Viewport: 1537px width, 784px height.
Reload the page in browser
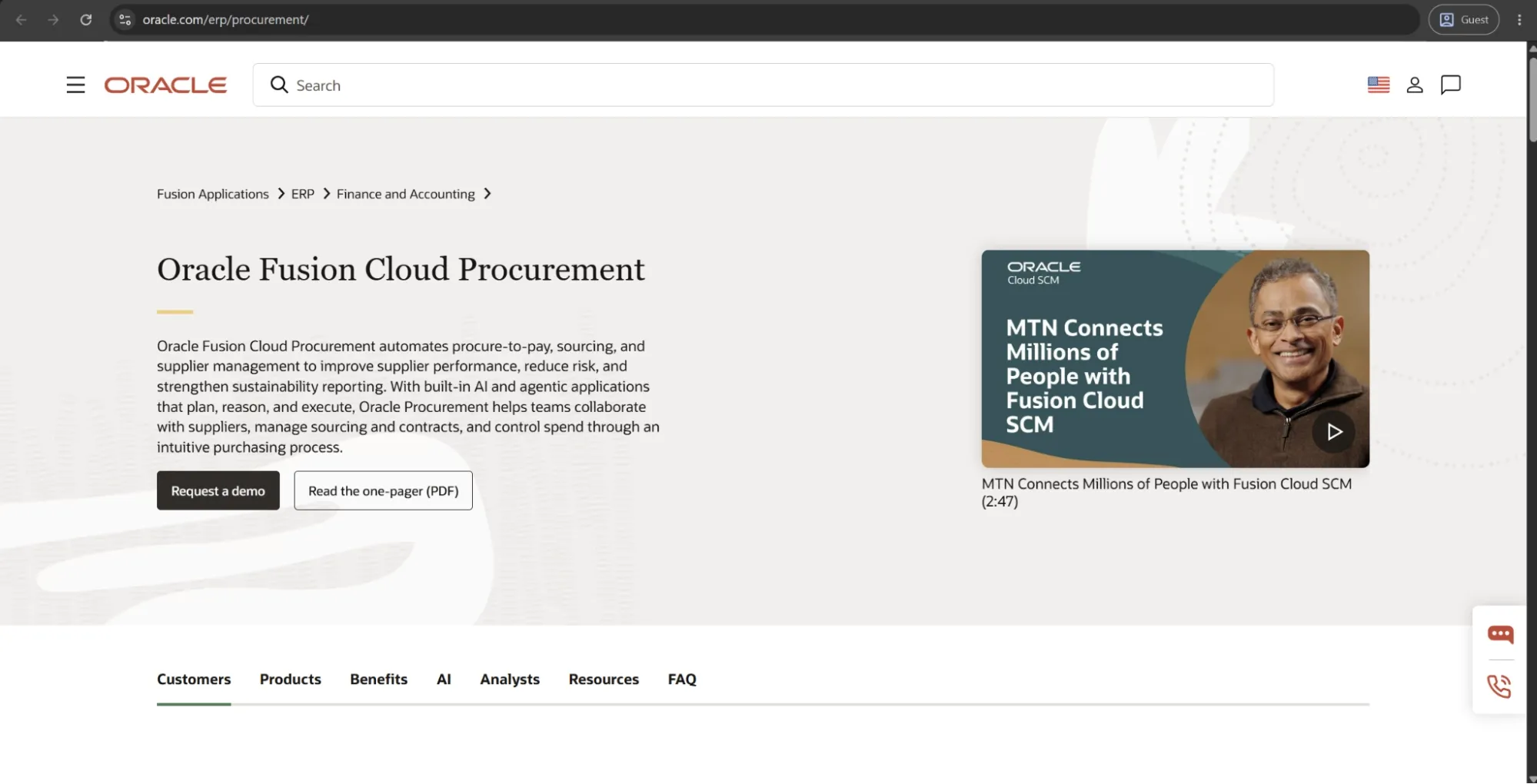coord(86,19)
